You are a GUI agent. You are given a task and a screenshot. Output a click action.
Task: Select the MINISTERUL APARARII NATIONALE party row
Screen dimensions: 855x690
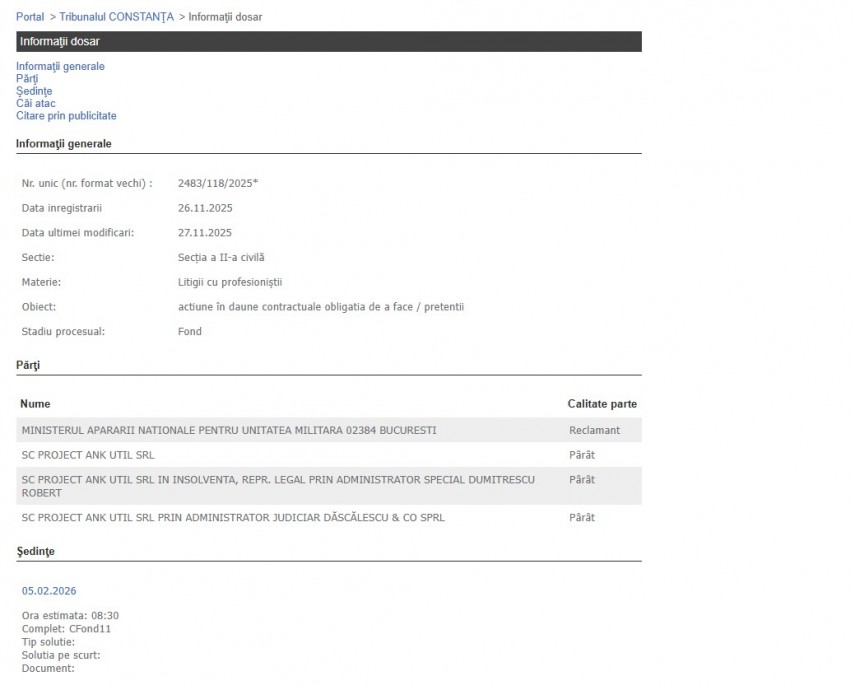pos(229,430)
